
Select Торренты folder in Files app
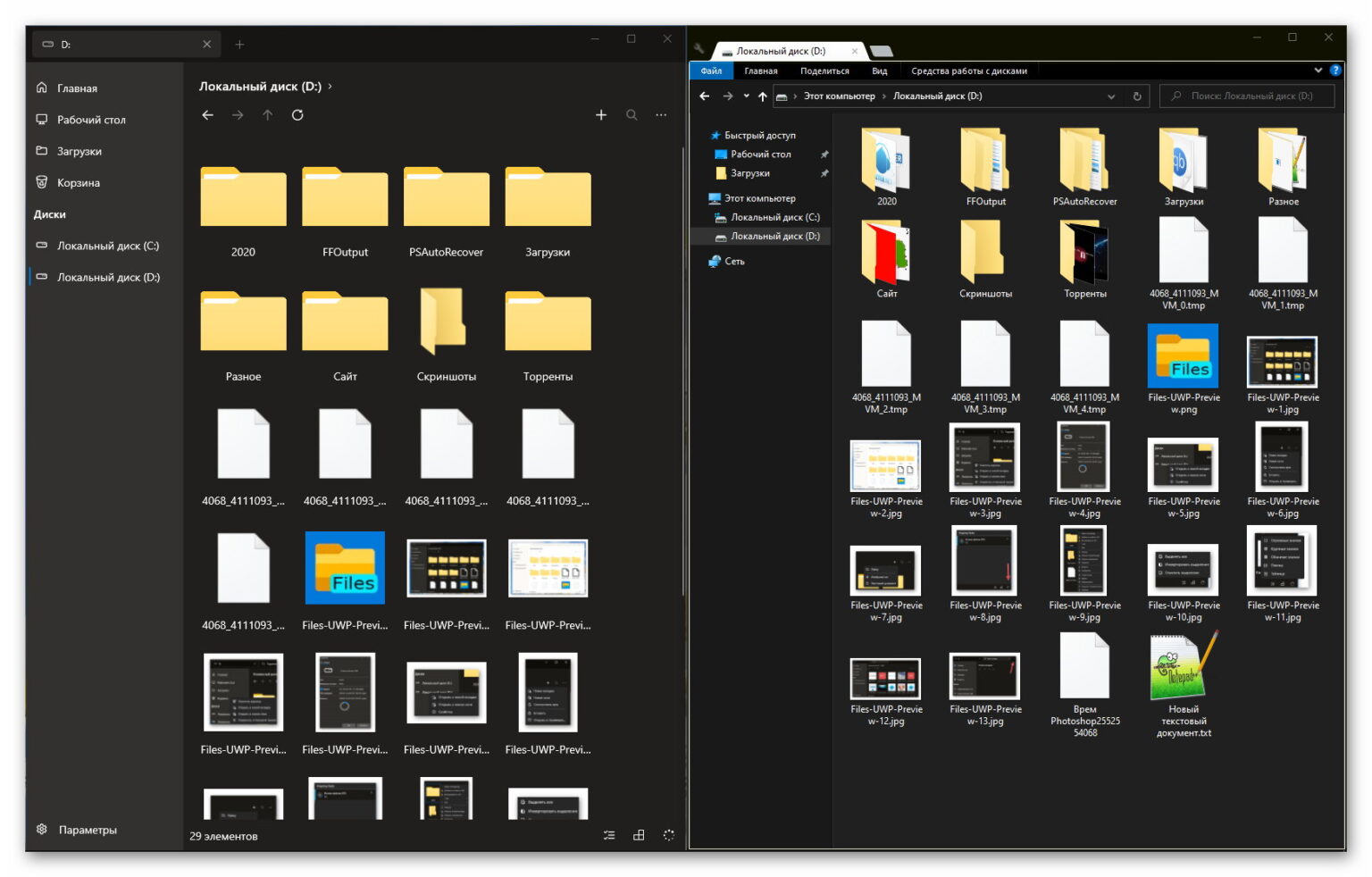548,337
